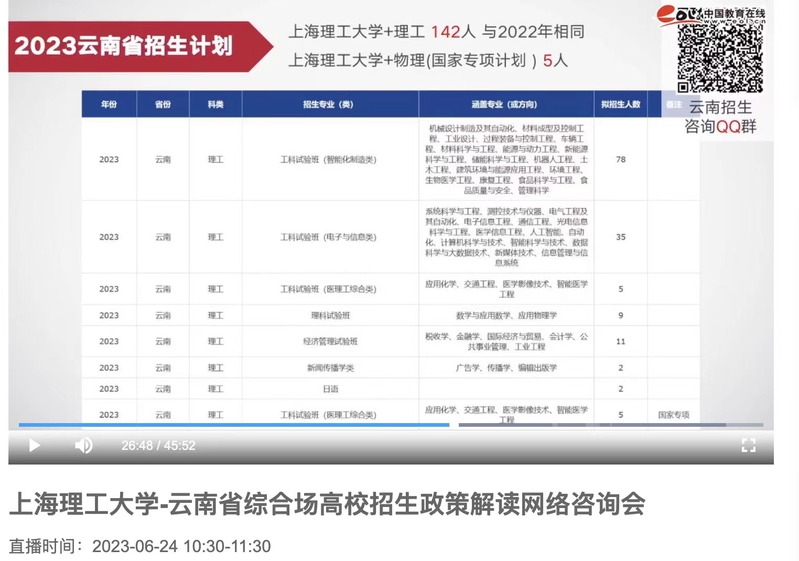The image size is (799, 561).
Task: Click the 国家专项 remark cell
Action: pyautogui.click(x=674, y=415)
